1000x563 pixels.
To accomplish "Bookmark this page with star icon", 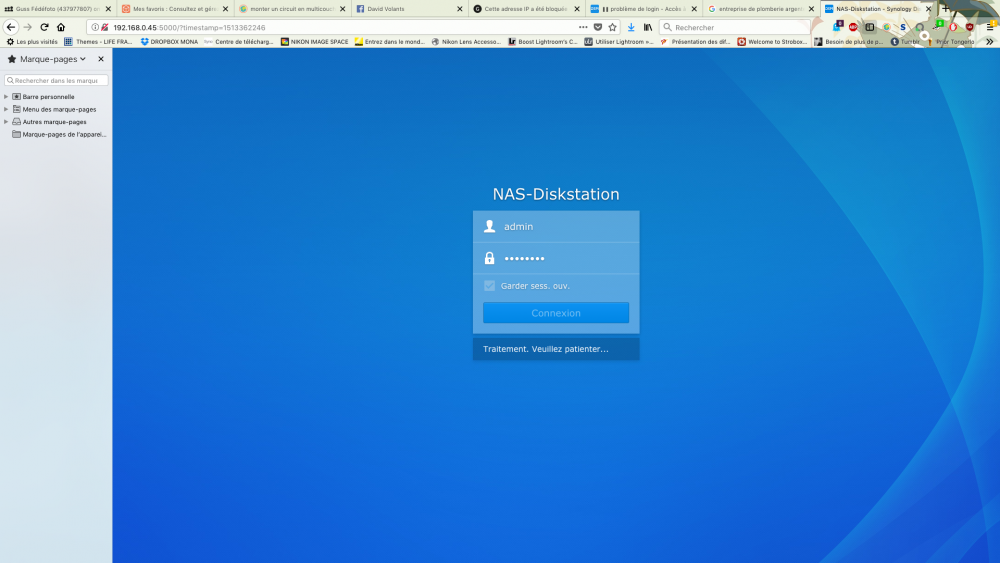I will [612, 27].
